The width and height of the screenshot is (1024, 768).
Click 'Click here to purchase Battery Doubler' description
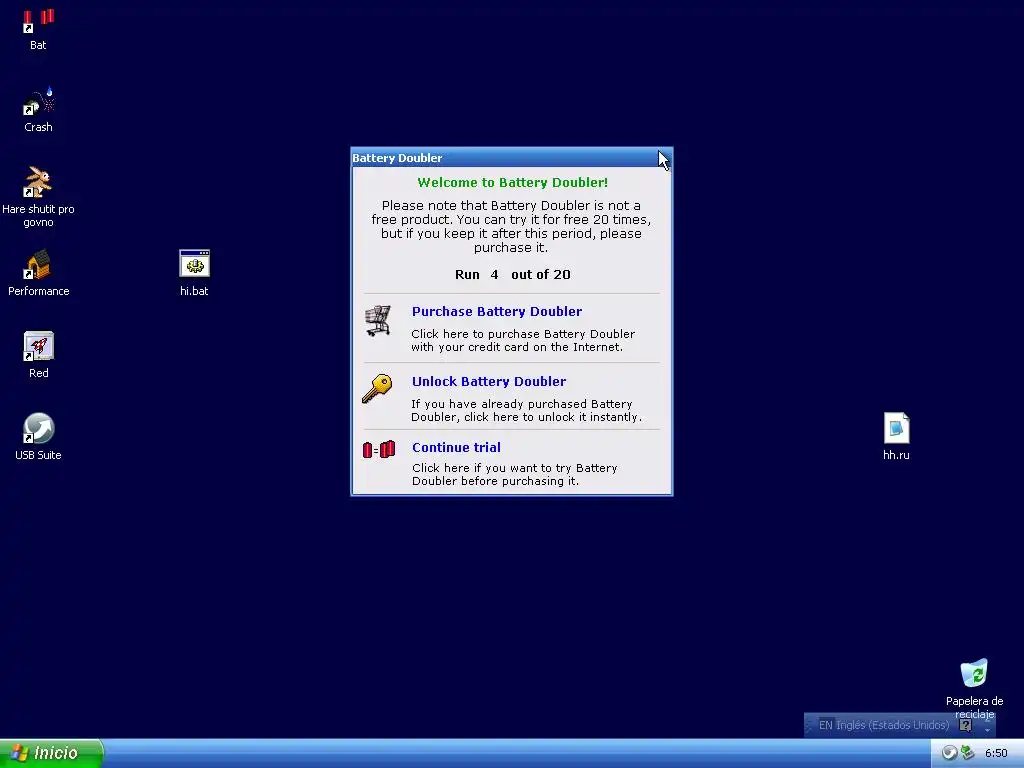click(522, 340)
